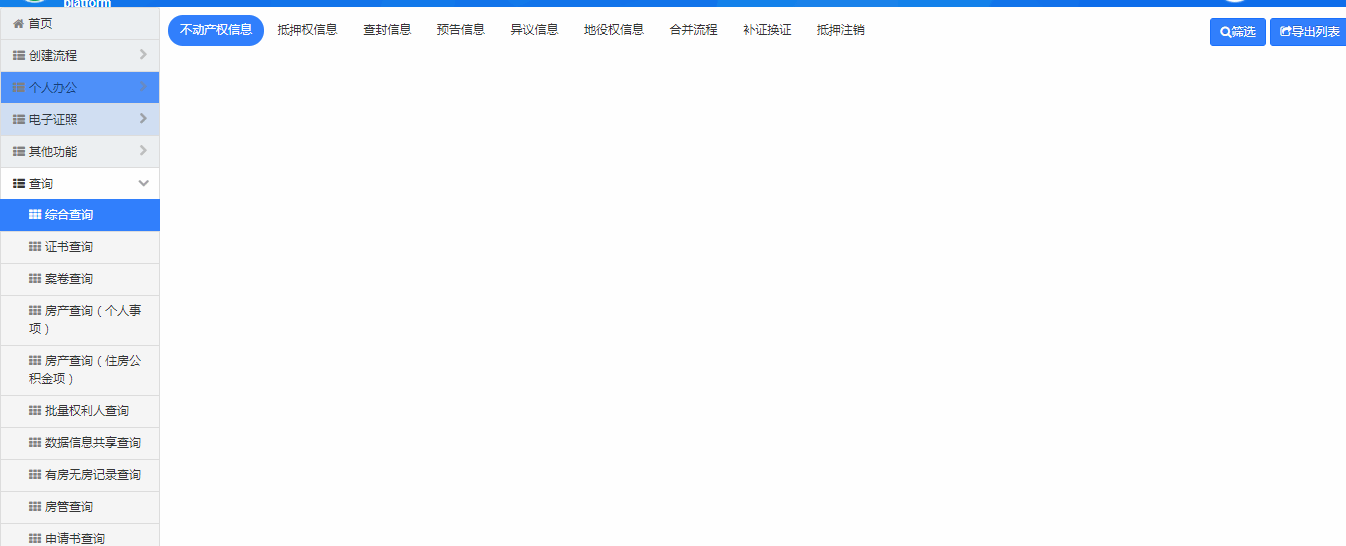
Task: Switch to the 抵押注销 tab
Action: click(841, 30)
